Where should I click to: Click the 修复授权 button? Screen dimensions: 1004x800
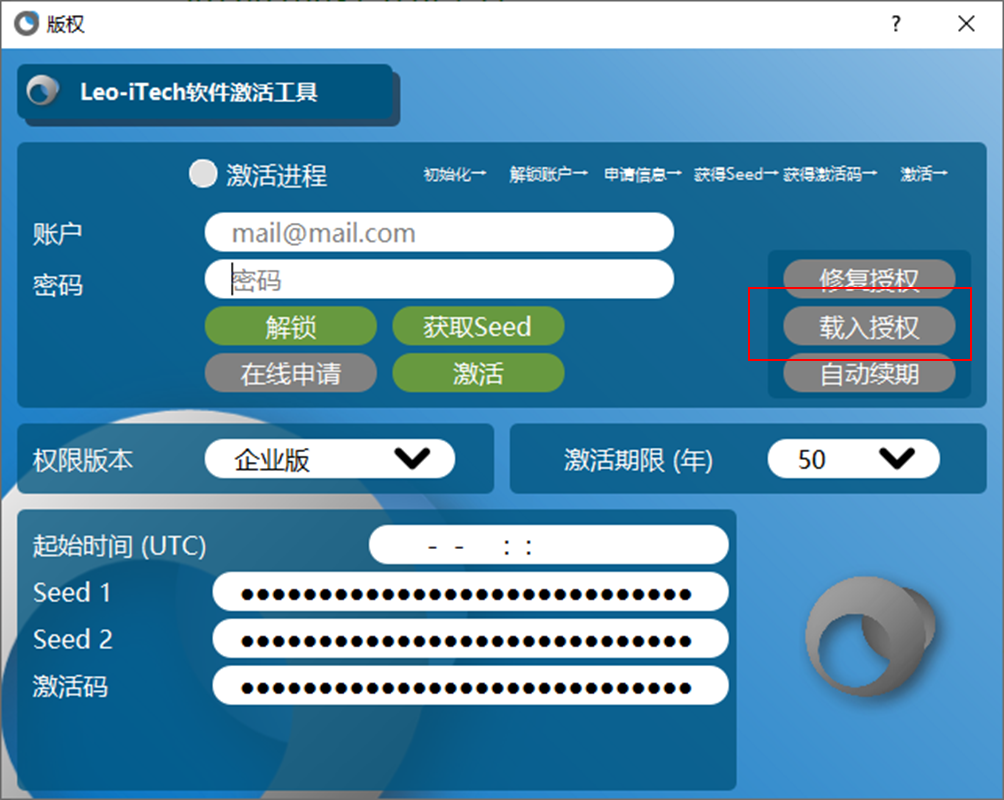(868, 279)
